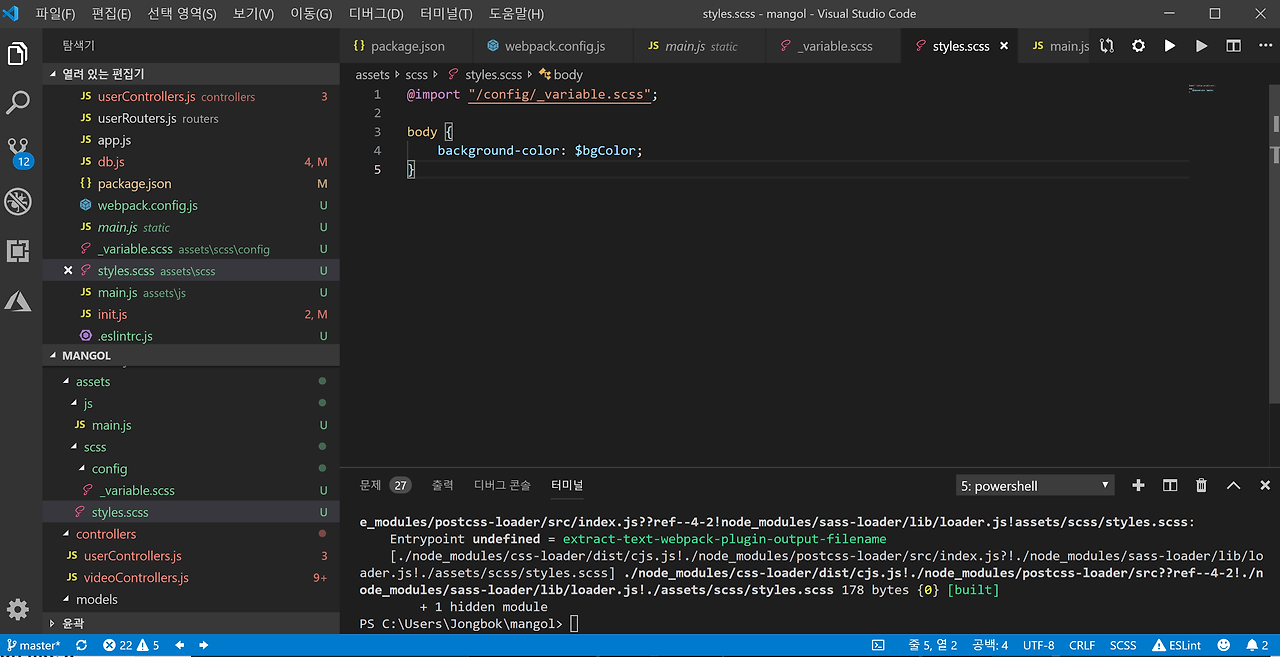
Task: Change the CRLF line ending setting
Action: coord(1082,645)
